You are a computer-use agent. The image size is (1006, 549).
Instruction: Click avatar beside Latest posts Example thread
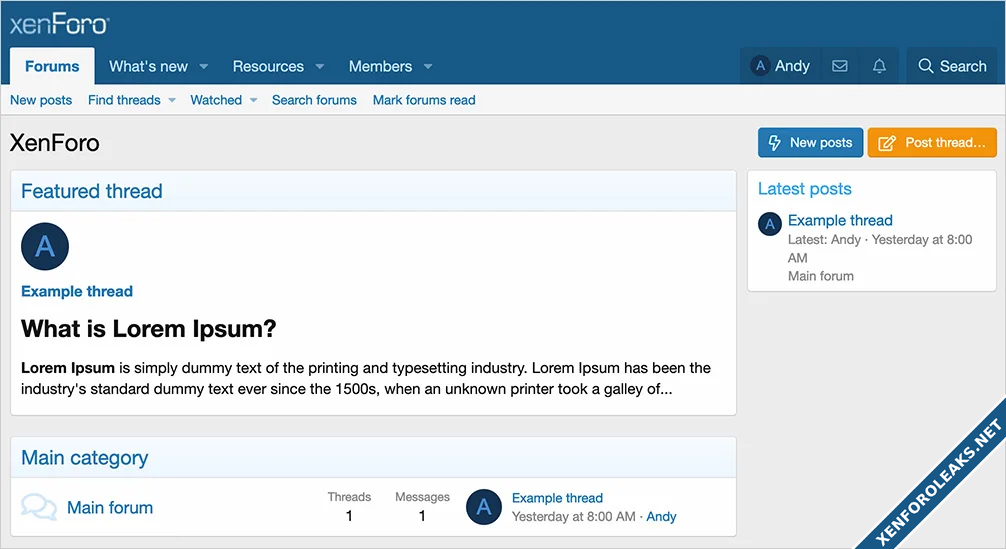point(769,224)
